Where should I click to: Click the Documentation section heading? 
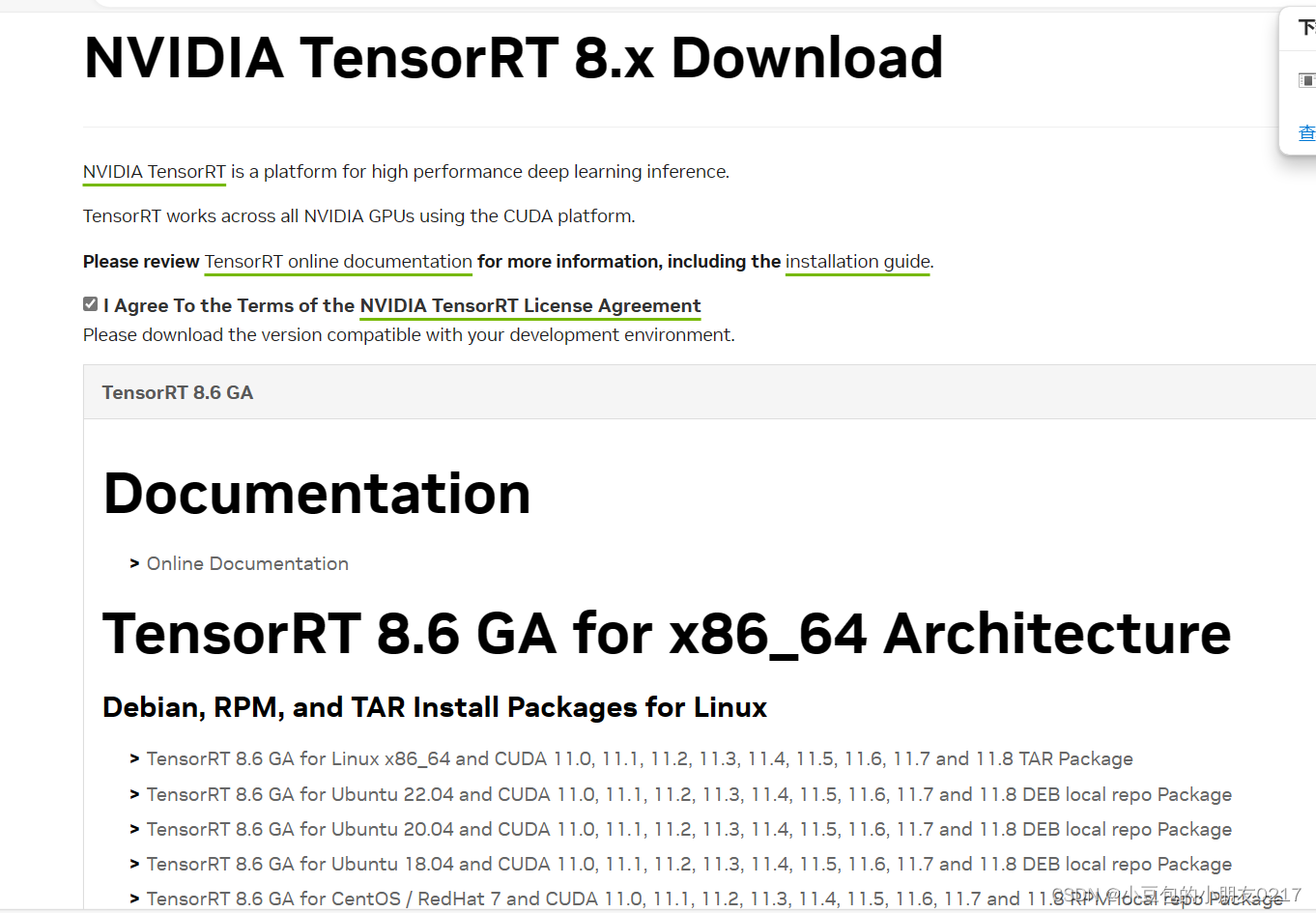click(x=317, y=495)
